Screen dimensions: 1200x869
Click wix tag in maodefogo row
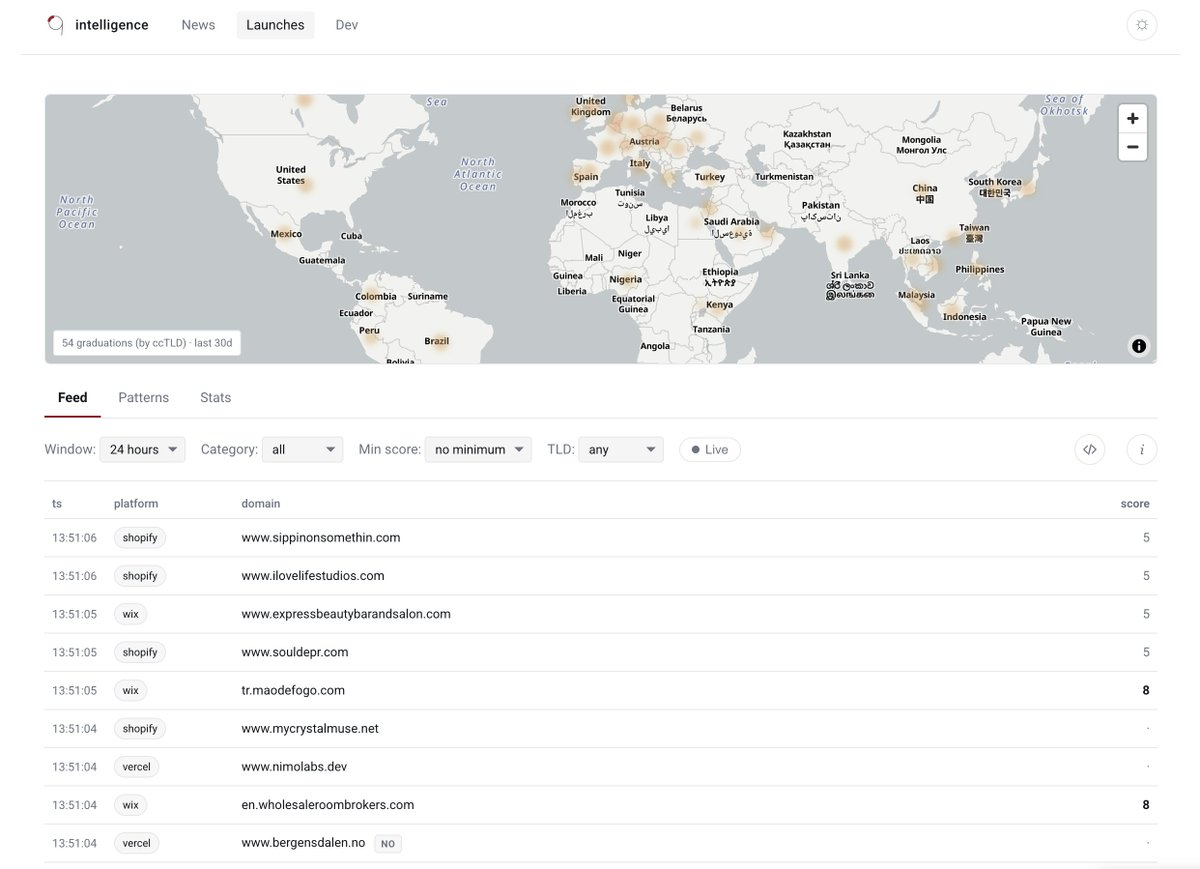tap(130, 690)
